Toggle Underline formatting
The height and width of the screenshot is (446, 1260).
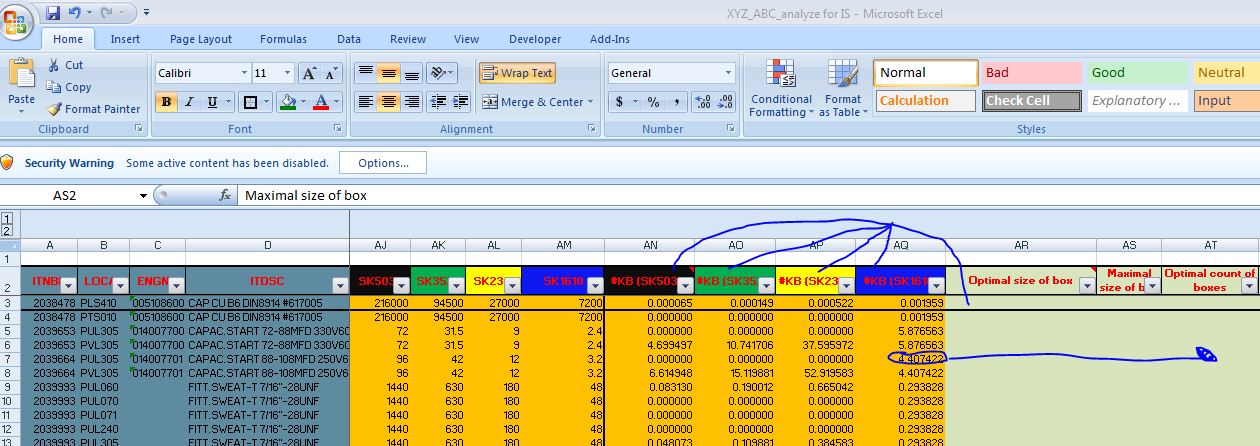[x=212, y=102]
